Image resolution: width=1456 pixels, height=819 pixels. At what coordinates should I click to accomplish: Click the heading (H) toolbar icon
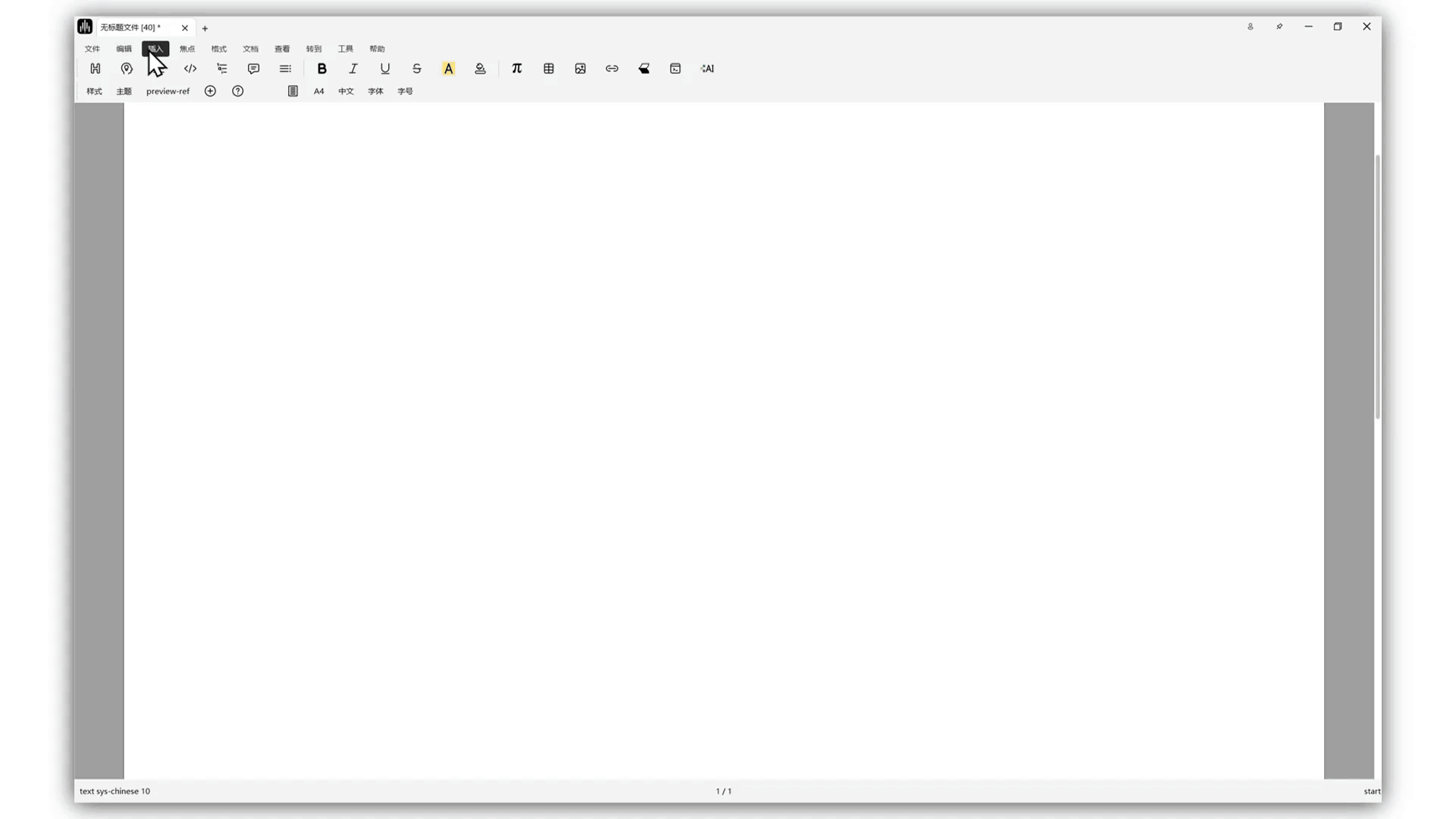click(x=95, y=68)
